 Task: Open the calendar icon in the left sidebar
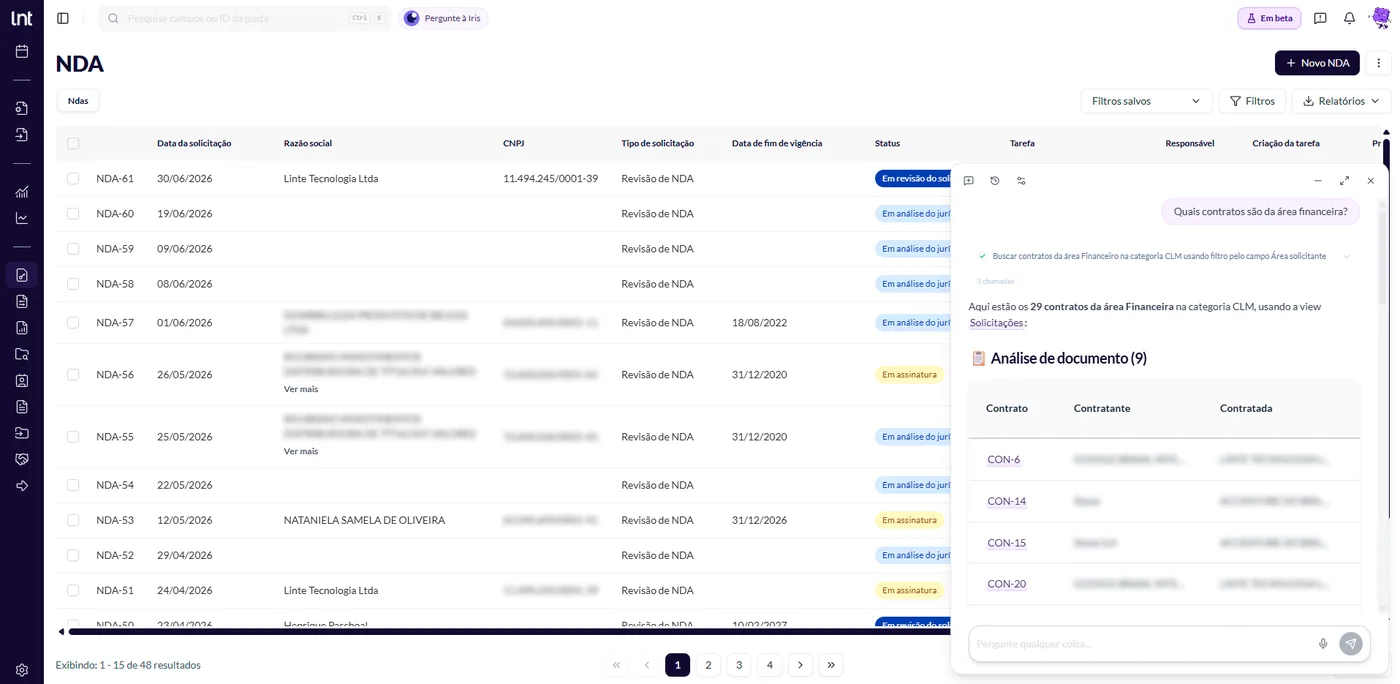pos(22,51)
